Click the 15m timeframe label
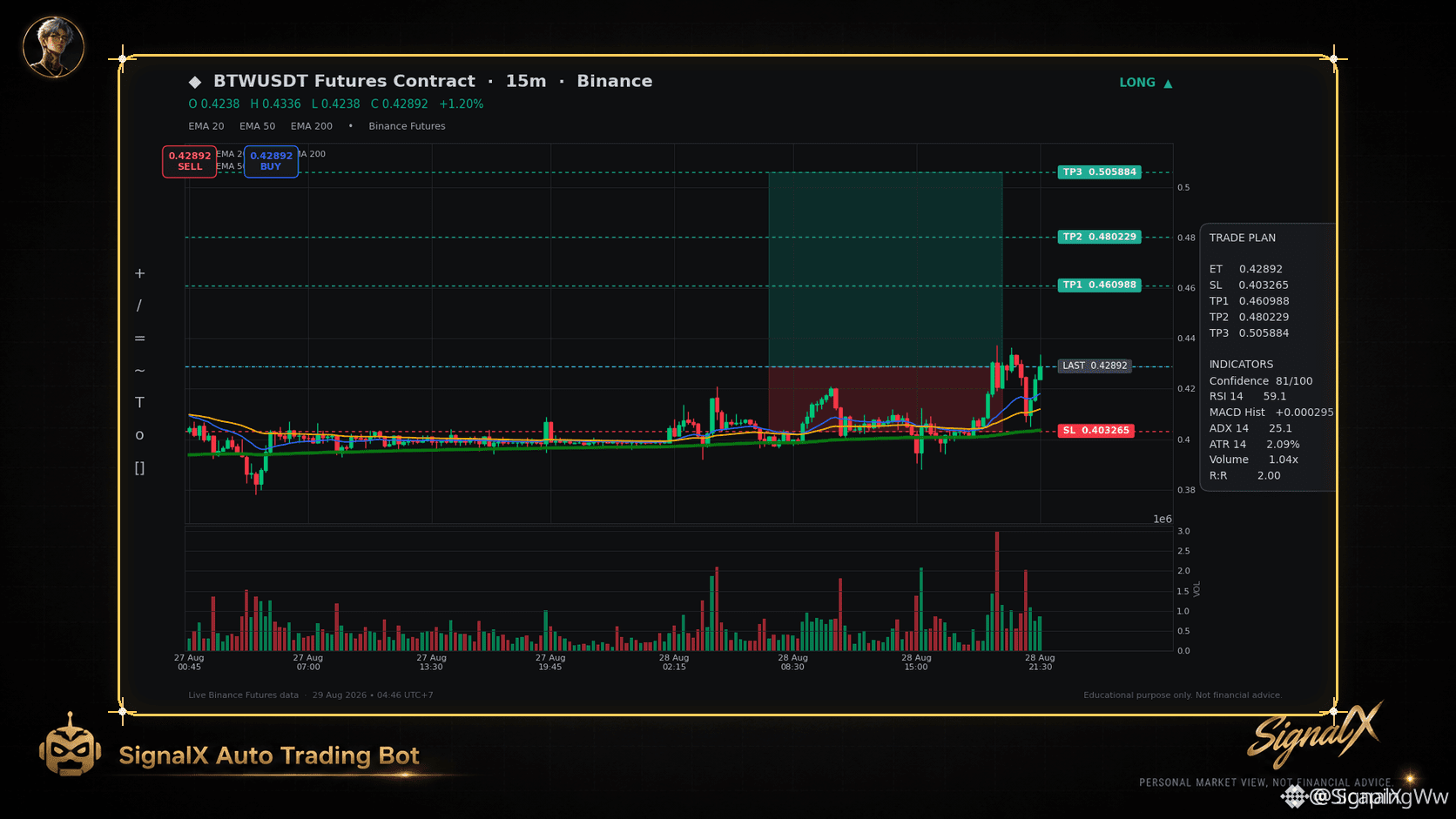The image size is (1456, 819). click(x=526, y=81)
